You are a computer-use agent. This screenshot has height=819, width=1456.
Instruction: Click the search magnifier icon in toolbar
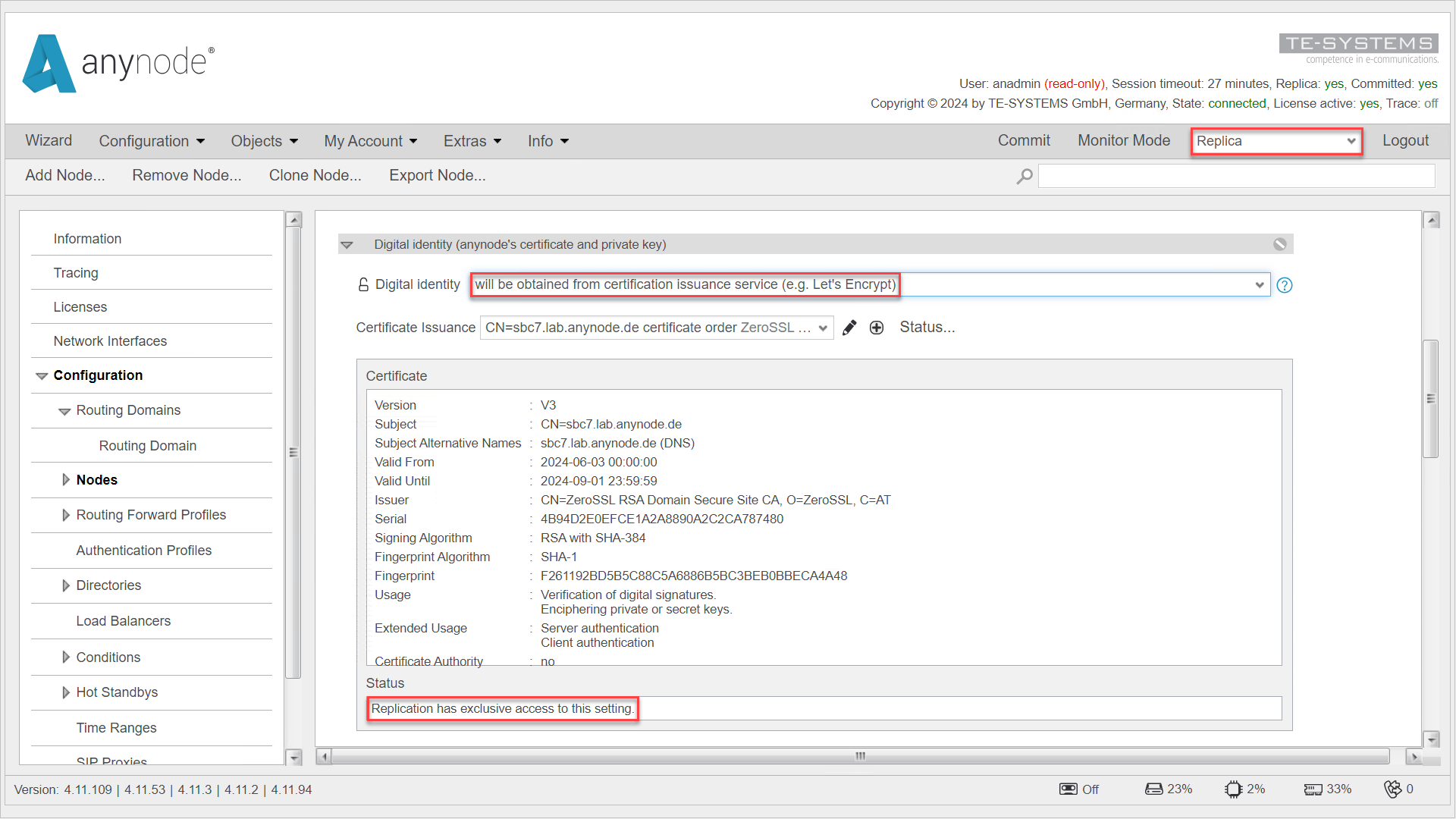click(x=1025, y=175)
